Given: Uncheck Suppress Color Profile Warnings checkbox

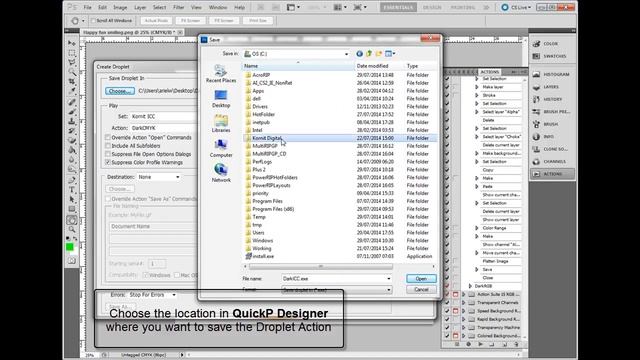Looking at the screenshot, I should coord(108,162).
